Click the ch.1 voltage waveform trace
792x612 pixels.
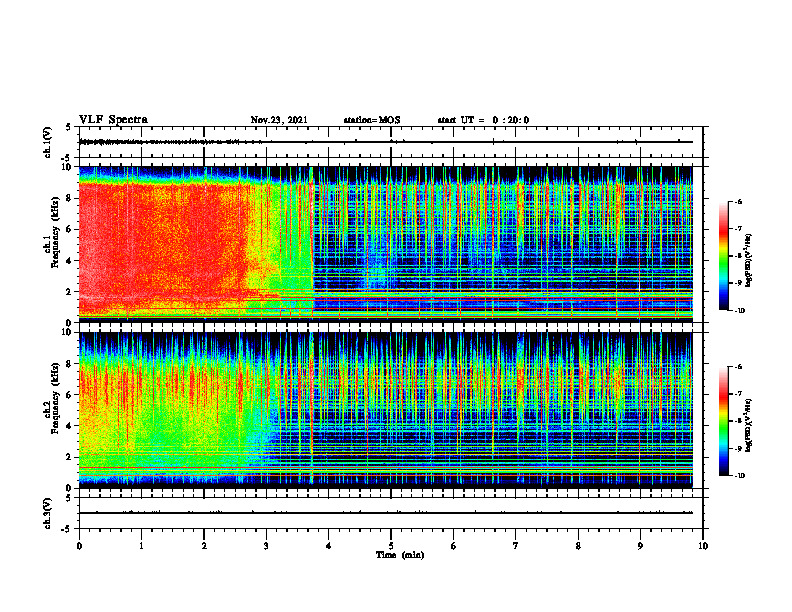click(386, 142)
